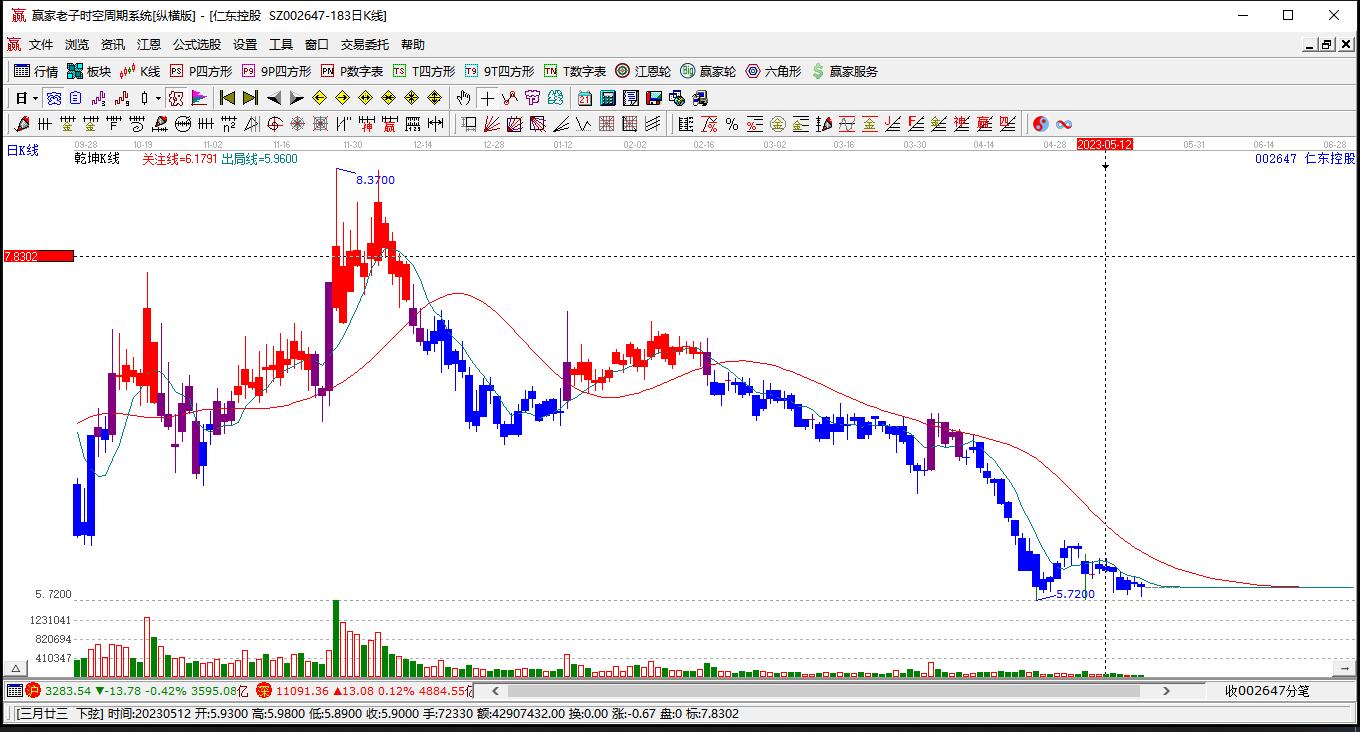
Task: Expand volume panel with small triangle button
Action: (15, 668)
